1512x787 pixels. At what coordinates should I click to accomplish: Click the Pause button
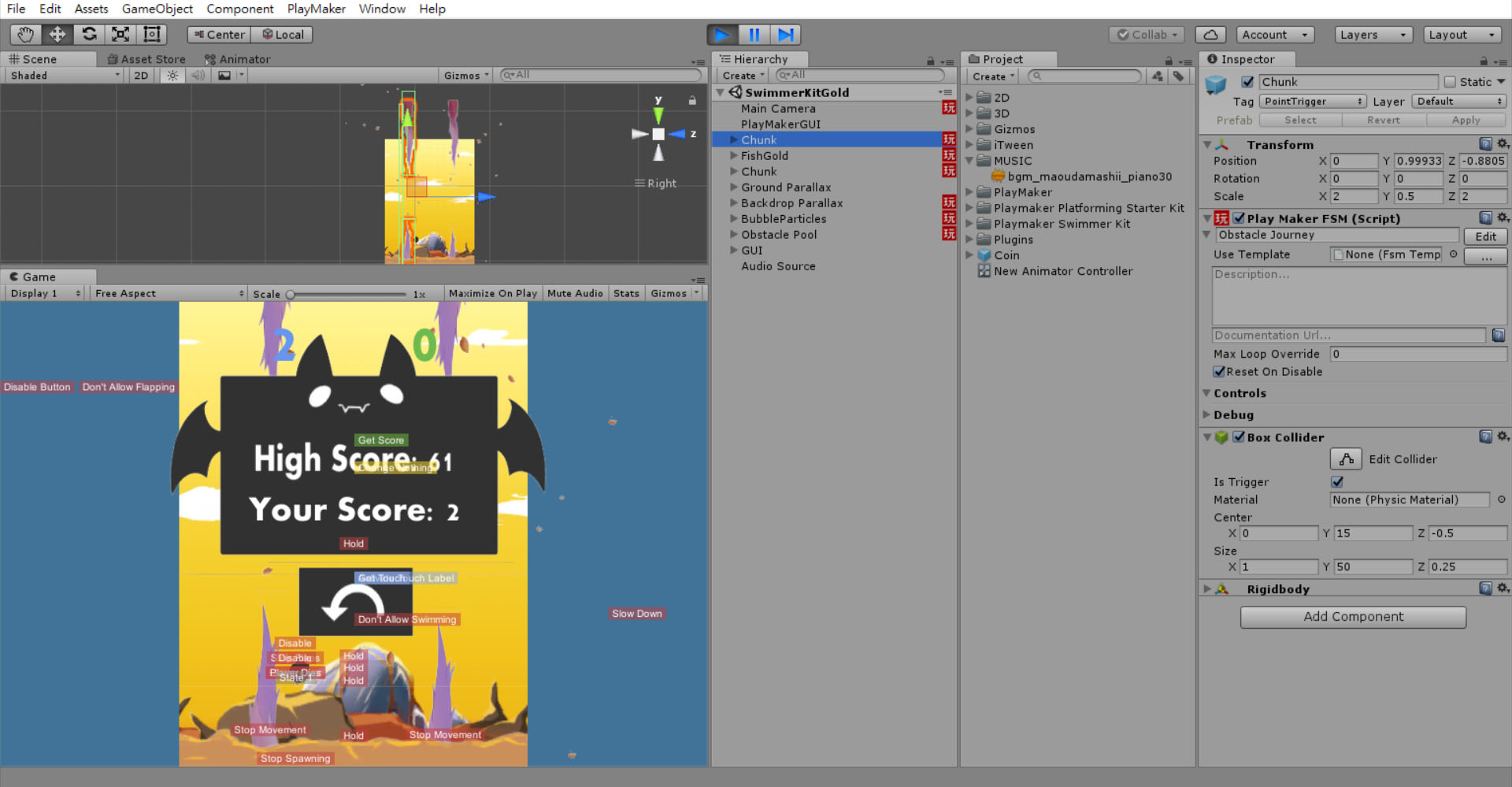coord(754,35)
